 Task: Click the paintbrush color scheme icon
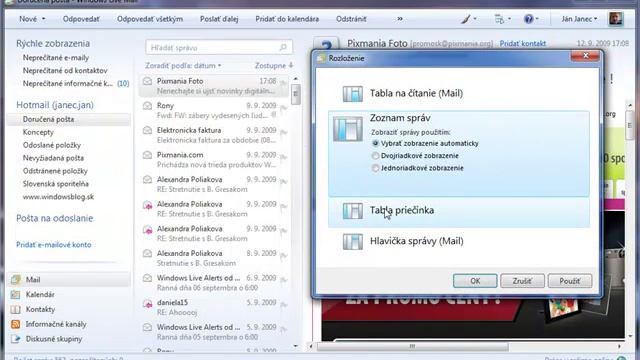466,19
